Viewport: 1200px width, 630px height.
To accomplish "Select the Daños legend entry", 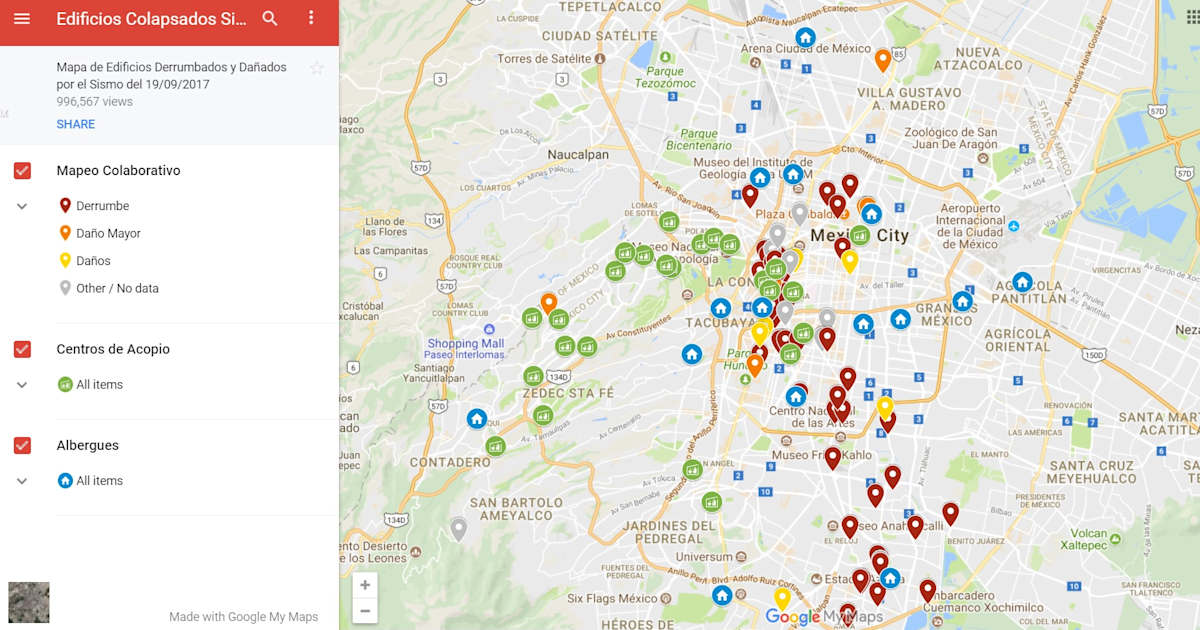I will tap(84, 261).
